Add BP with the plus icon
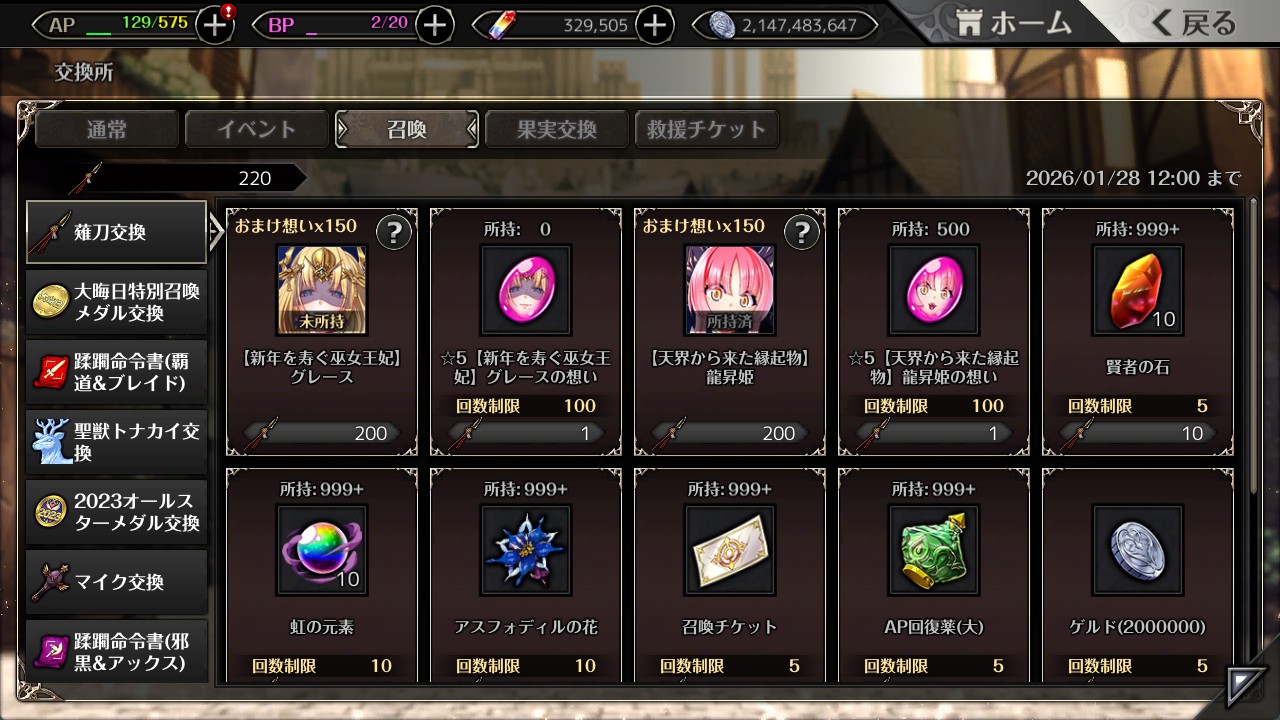1280x720 pixels. click(434, 25)
